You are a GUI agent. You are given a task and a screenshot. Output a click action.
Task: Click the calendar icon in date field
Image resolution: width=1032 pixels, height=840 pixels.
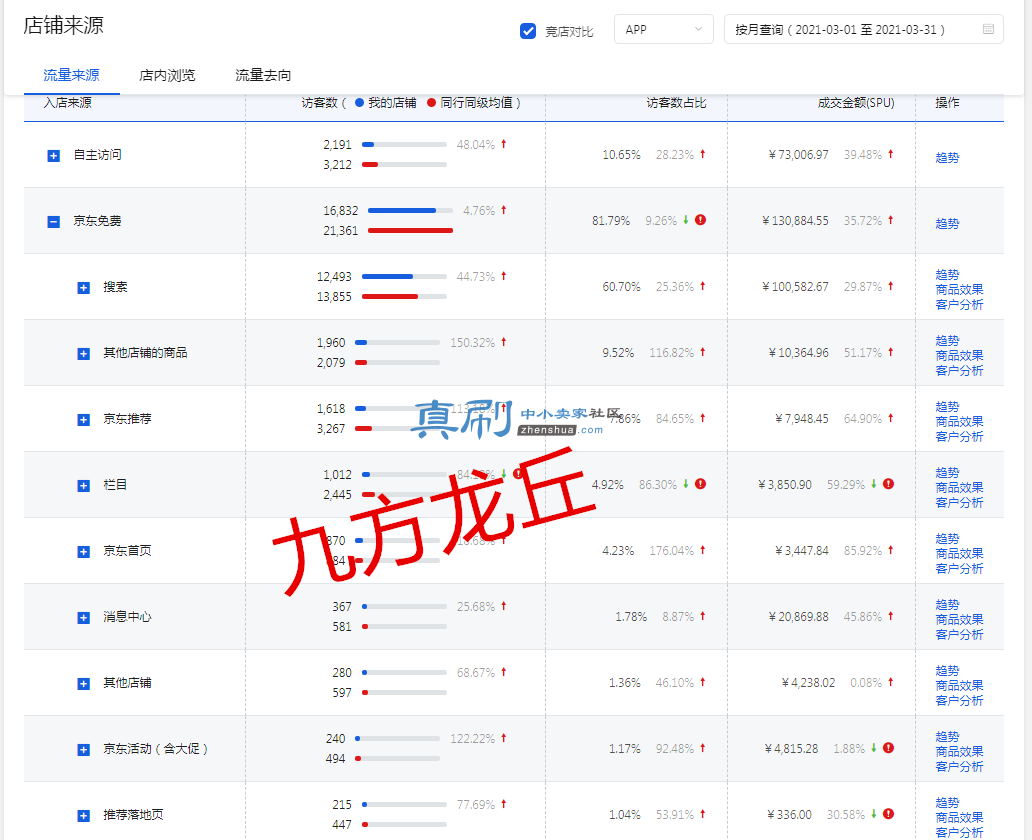pyautogui.click(x=988, y=29)
